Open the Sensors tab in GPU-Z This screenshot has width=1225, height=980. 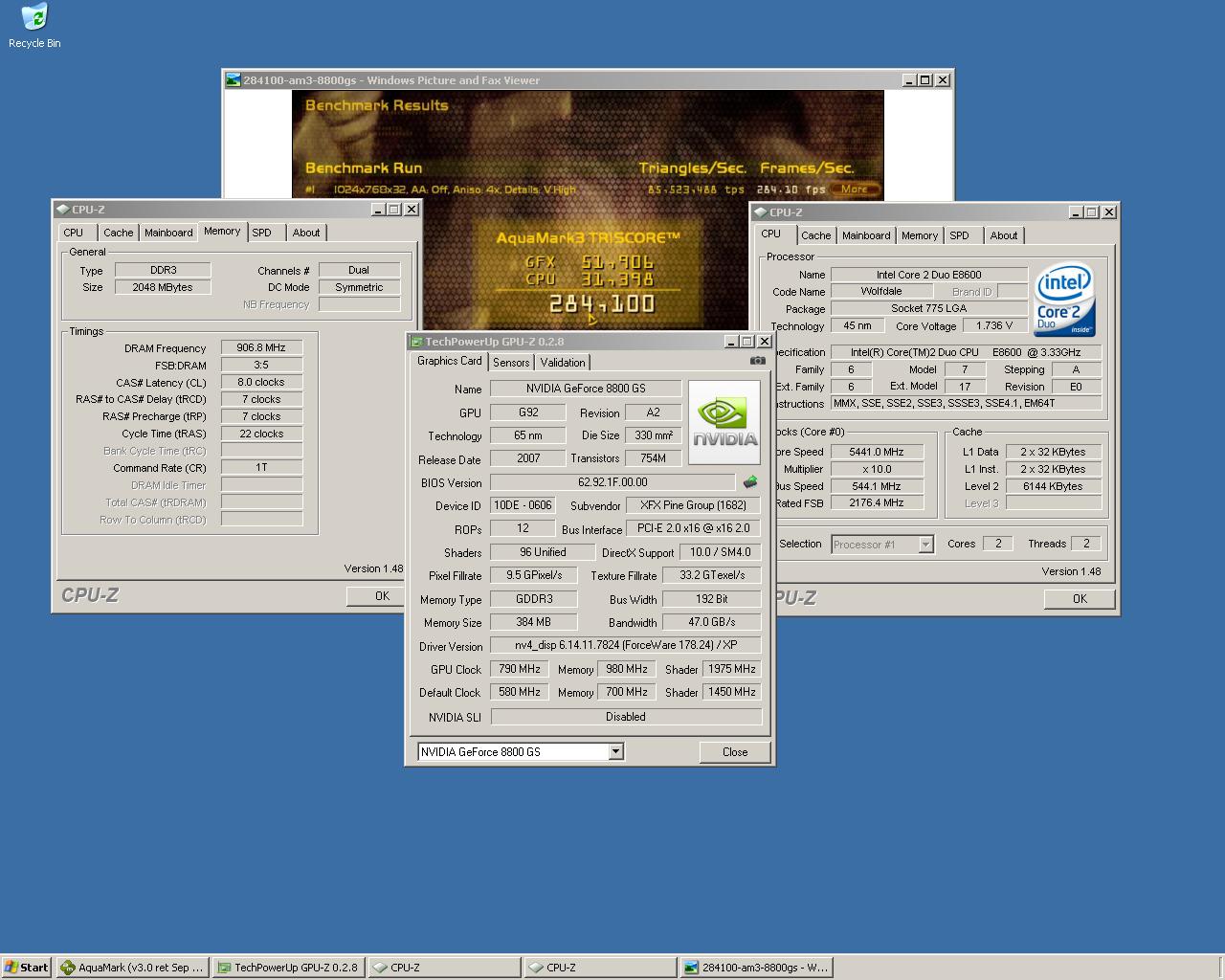click(511, 363)
